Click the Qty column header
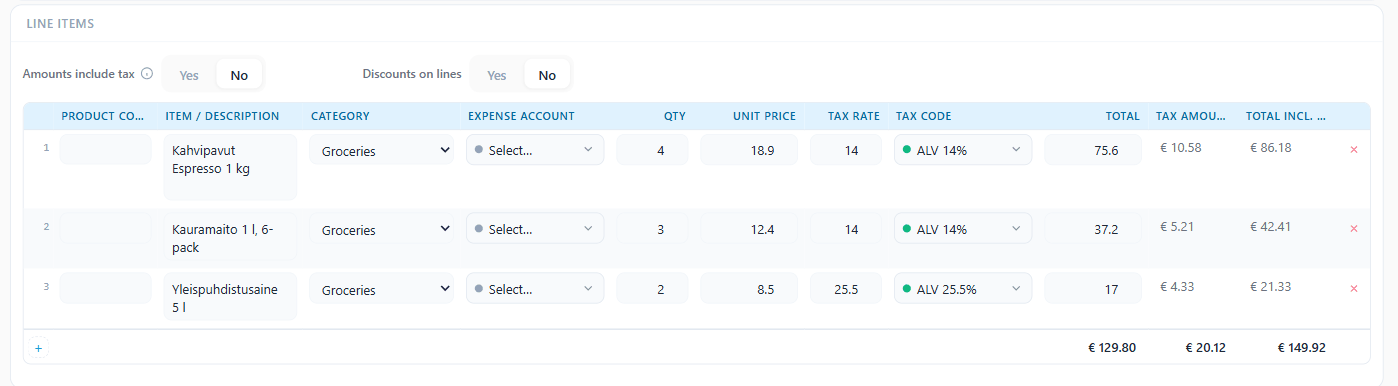The height and width of the screenshot is (386, 1398). point(675,116)
